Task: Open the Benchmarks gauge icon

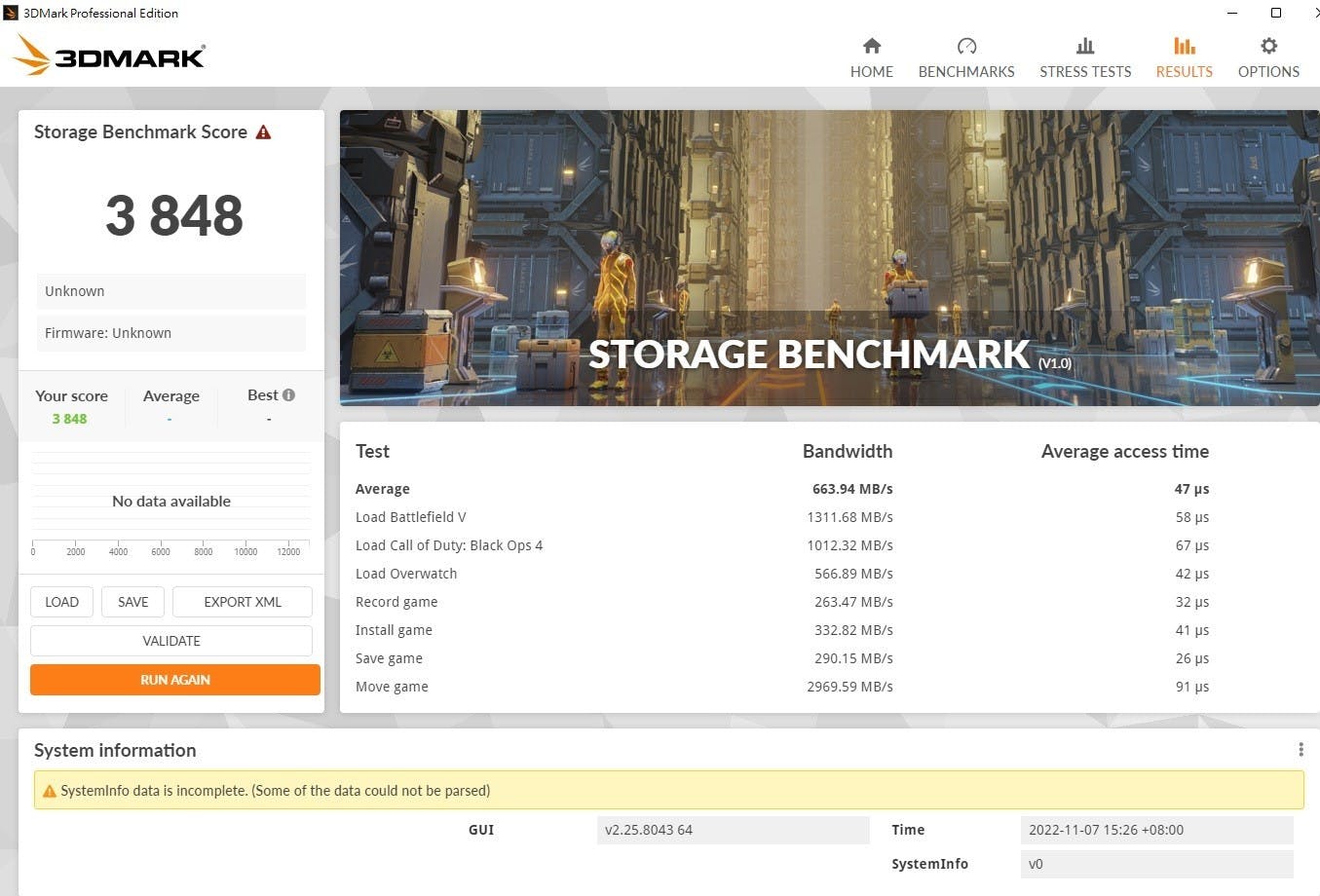Action: 966,46
